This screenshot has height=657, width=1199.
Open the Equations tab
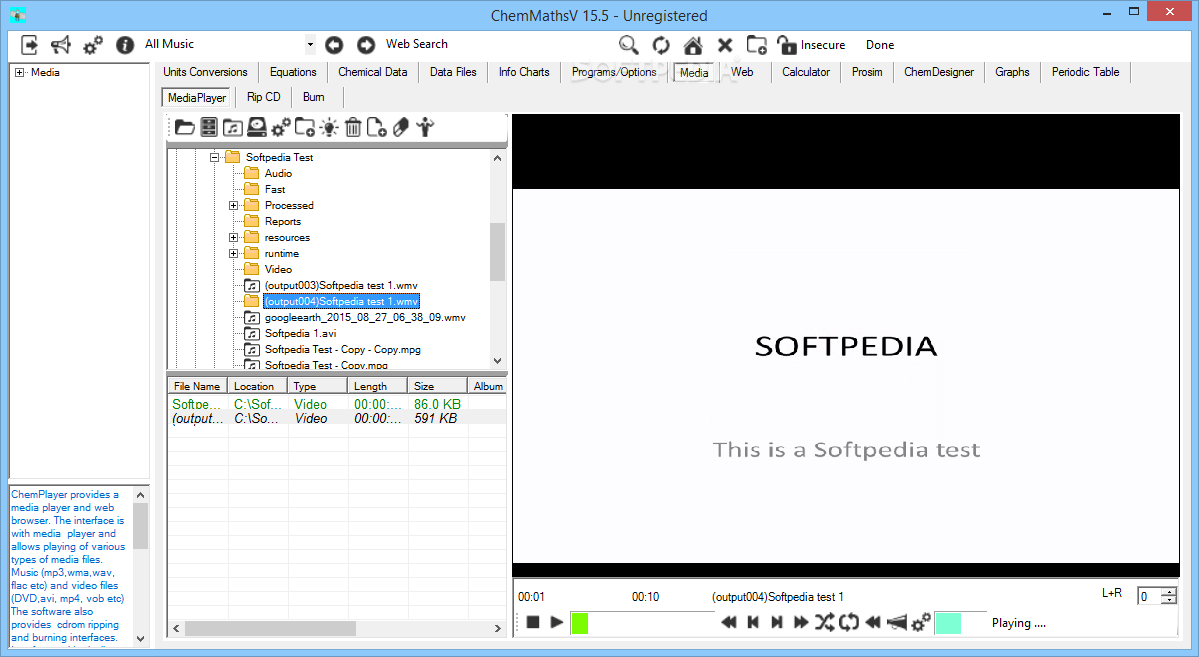pyautogui.click(x=293, y=72)
